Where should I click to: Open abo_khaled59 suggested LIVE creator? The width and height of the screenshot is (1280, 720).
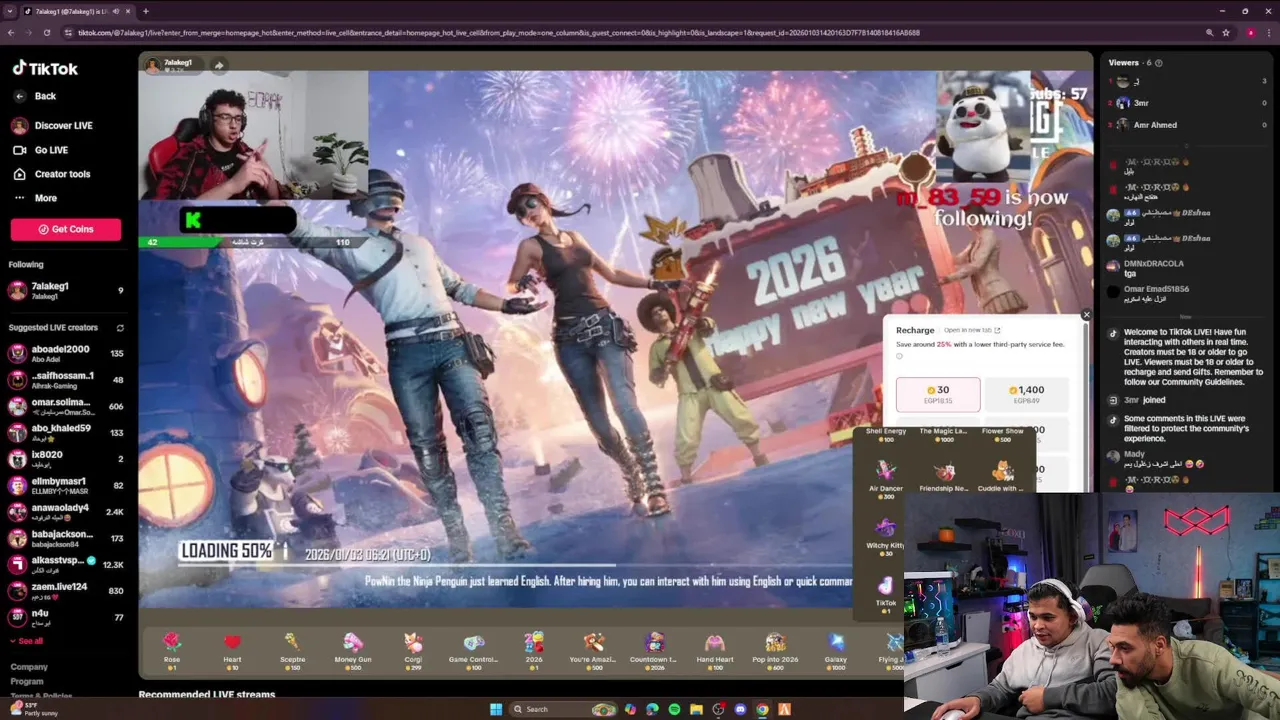point(66,432)
